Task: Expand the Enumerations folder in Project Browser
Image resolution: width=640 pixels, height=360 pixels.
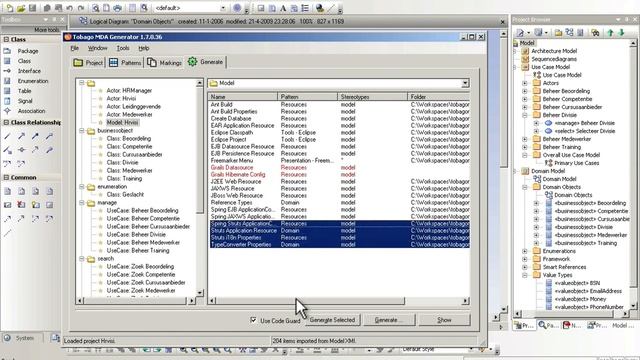Action: pyautogui.click(x=525, y=251)
